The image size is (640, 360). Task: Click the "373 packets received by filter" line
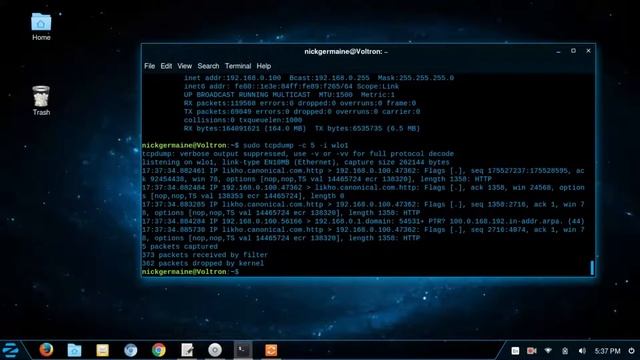point(205,255)
